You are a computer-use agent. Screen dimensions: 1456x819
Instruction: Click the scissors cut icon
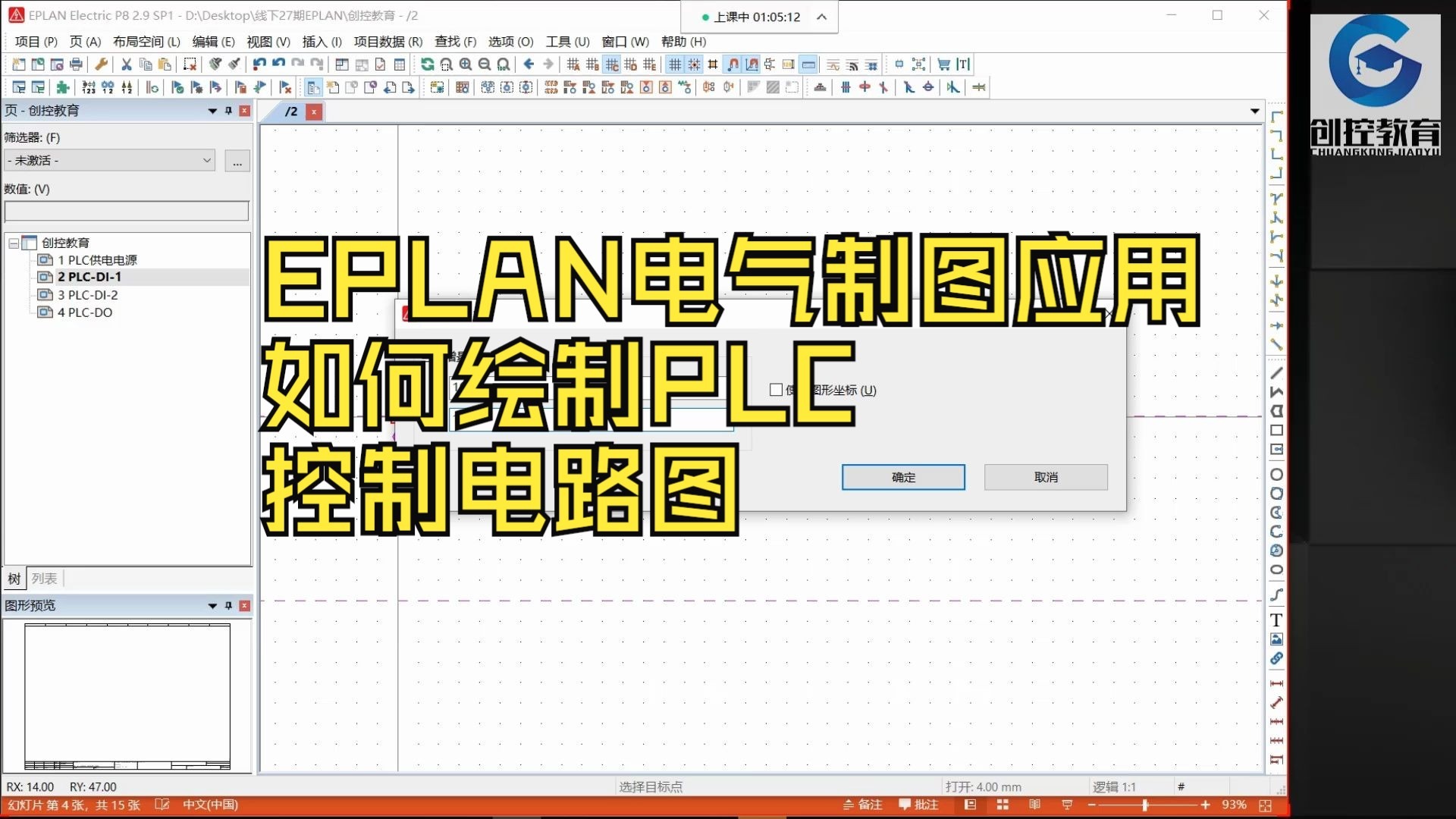[127, 64]
